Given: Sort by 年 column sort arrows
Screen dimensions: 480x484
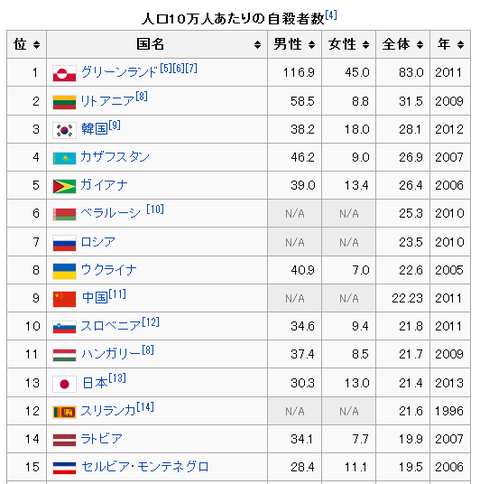Looking at the screenshot, I should (x=460, y=44).
